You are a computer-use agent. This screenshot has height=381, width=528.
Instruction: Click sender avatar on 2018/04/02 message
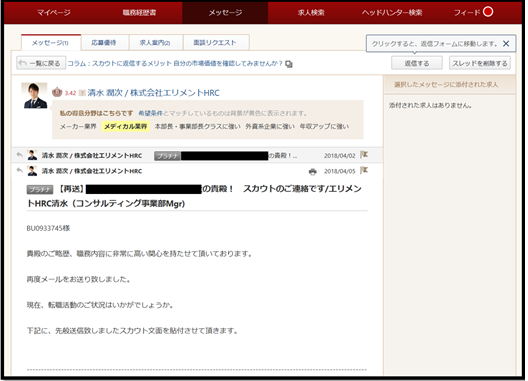[x=32, y=155]
